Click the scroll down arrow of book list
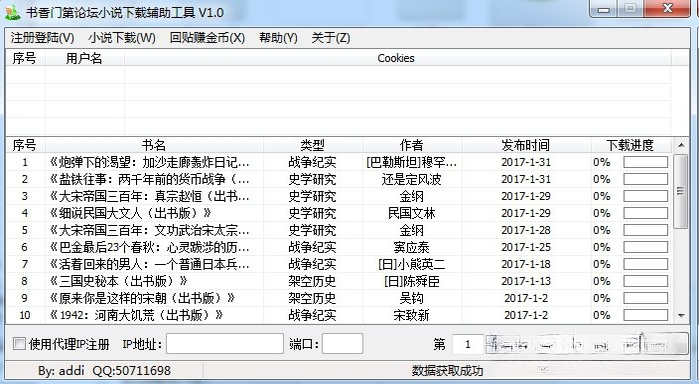This screenshot has width=699, height=384. (x=681, y=316)
